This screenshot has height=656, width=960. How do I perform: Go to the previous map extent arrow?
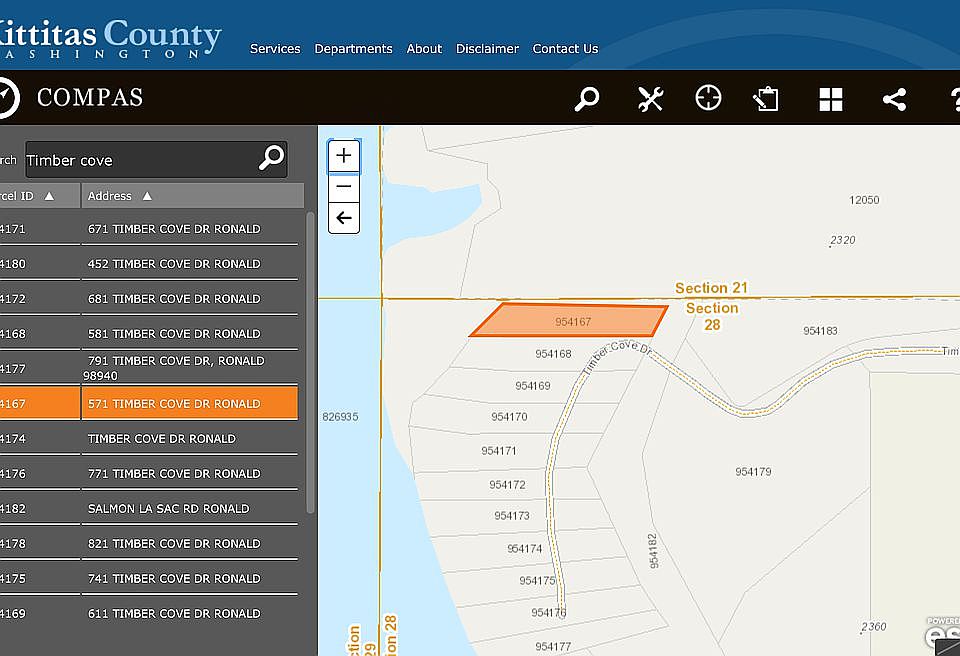click(x=344, y=218)
